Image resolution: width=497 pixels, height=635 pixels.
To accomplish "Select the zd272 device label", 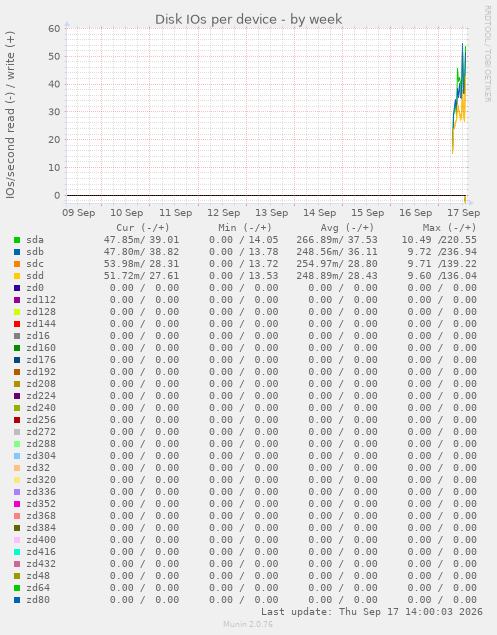I will point(41,432).
